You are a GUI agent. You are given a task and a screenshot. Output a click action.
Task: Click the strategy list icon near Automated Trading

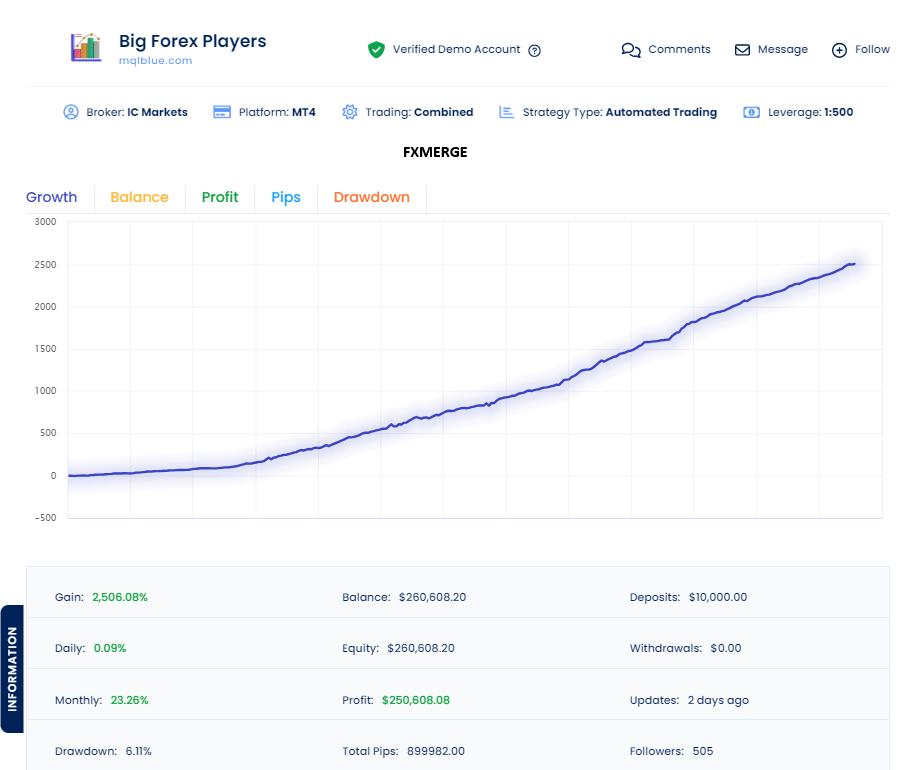point(504,112)
